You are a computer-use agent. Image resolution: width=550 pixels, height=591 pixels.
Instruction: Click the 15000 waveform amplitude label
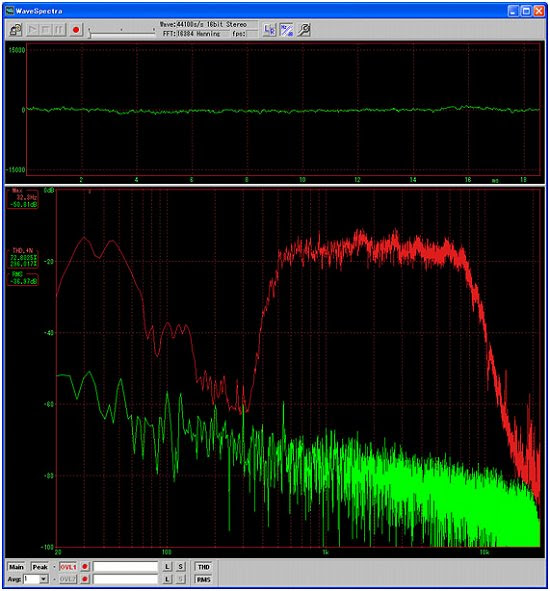click(x=17, y=50)
